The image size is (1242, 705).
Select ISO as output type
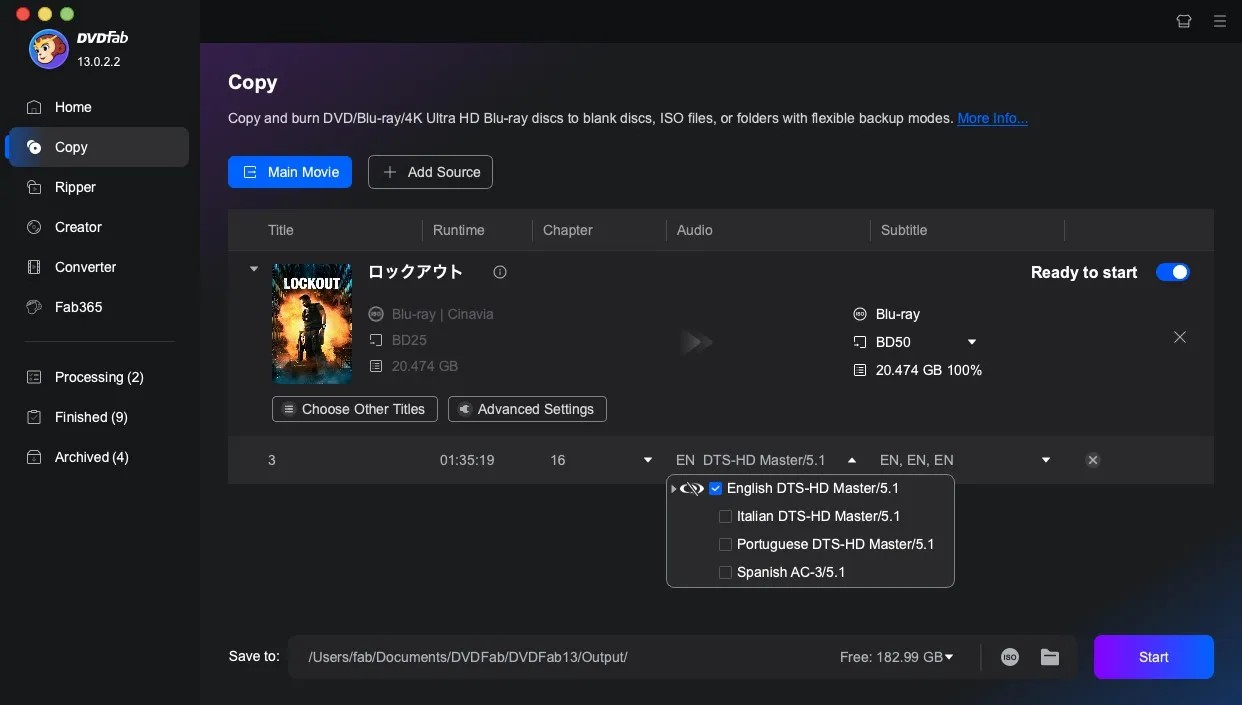[1010, 657]
